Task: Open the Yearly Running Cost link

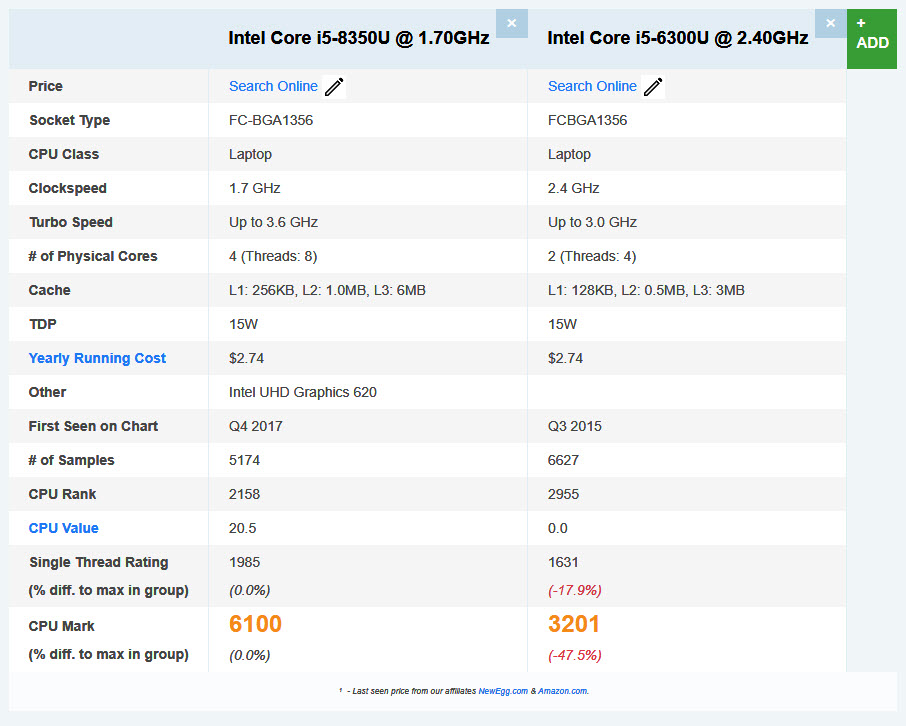Action: point(97,358)
